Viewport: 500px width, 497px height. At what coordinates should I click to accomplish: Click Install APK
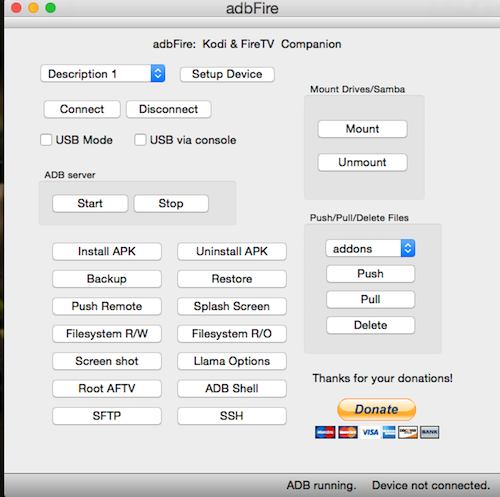click(107, 251)
